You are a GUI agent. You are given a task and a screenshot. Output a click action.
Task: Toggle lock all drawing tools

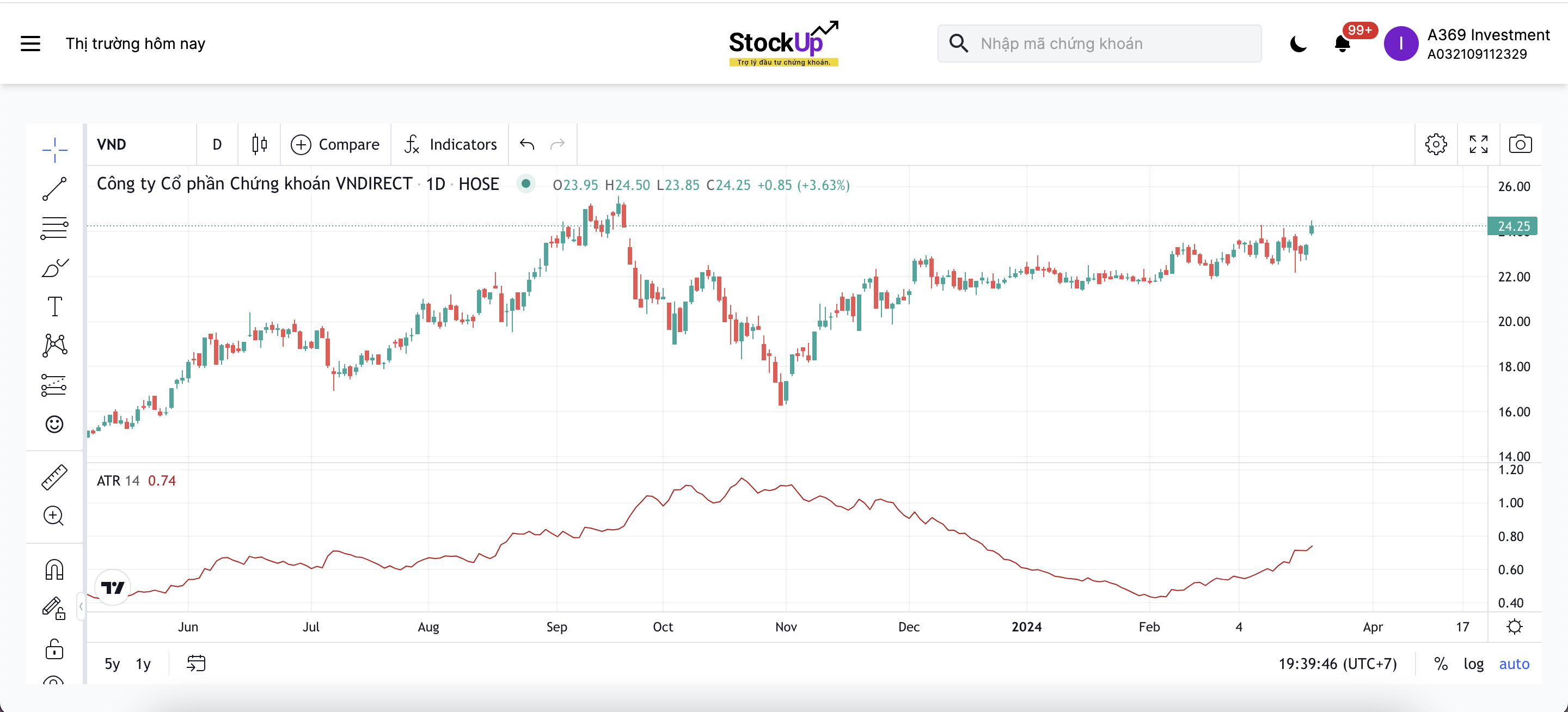click(x=55, y=649)
